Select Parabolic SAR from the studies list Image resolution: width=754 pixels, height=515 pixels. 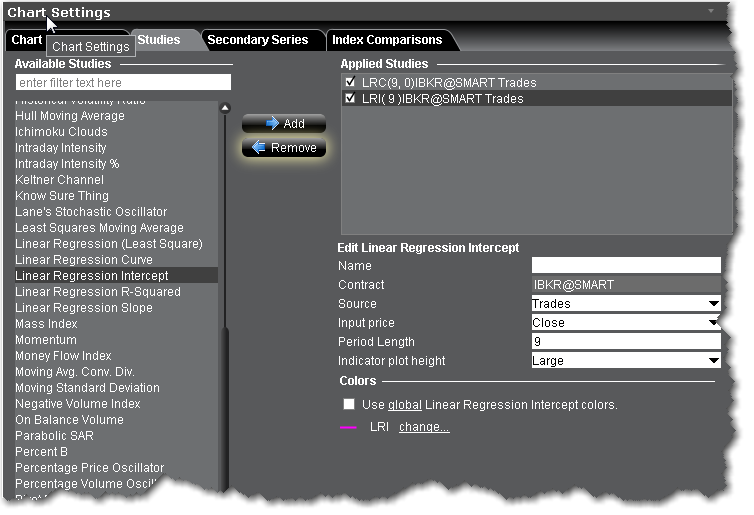coord(55,436)
